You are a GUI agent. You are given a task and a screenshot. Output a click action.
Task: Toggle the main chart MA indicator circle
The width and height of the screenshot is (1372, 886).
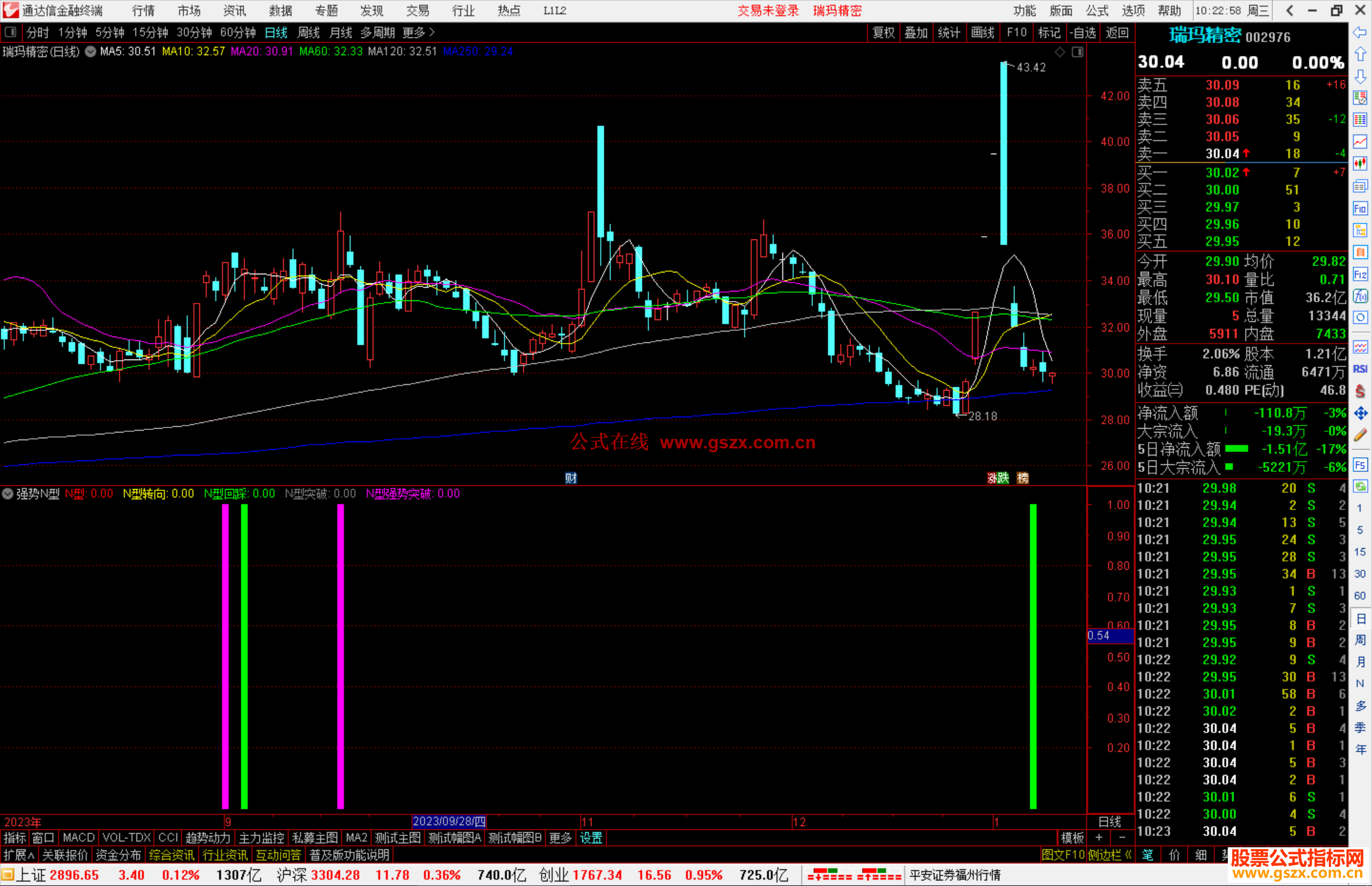(91, 51)
